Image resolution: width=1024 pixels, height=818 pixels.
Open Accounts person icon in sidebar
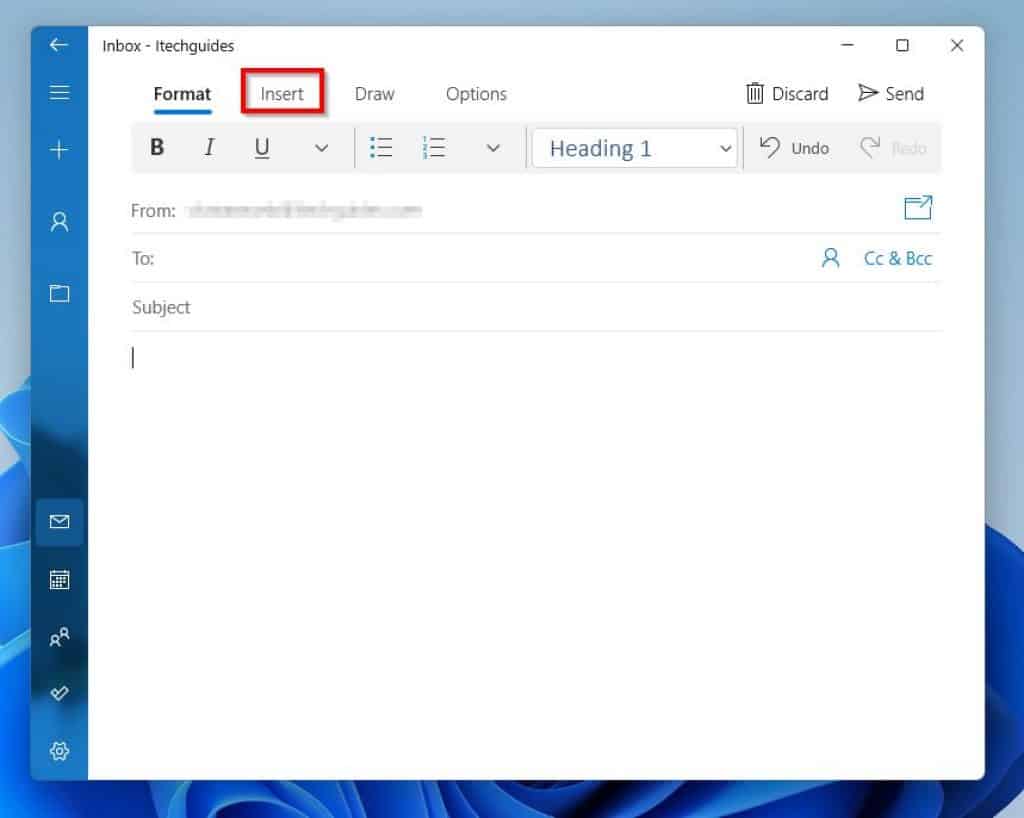coord(59,222)
